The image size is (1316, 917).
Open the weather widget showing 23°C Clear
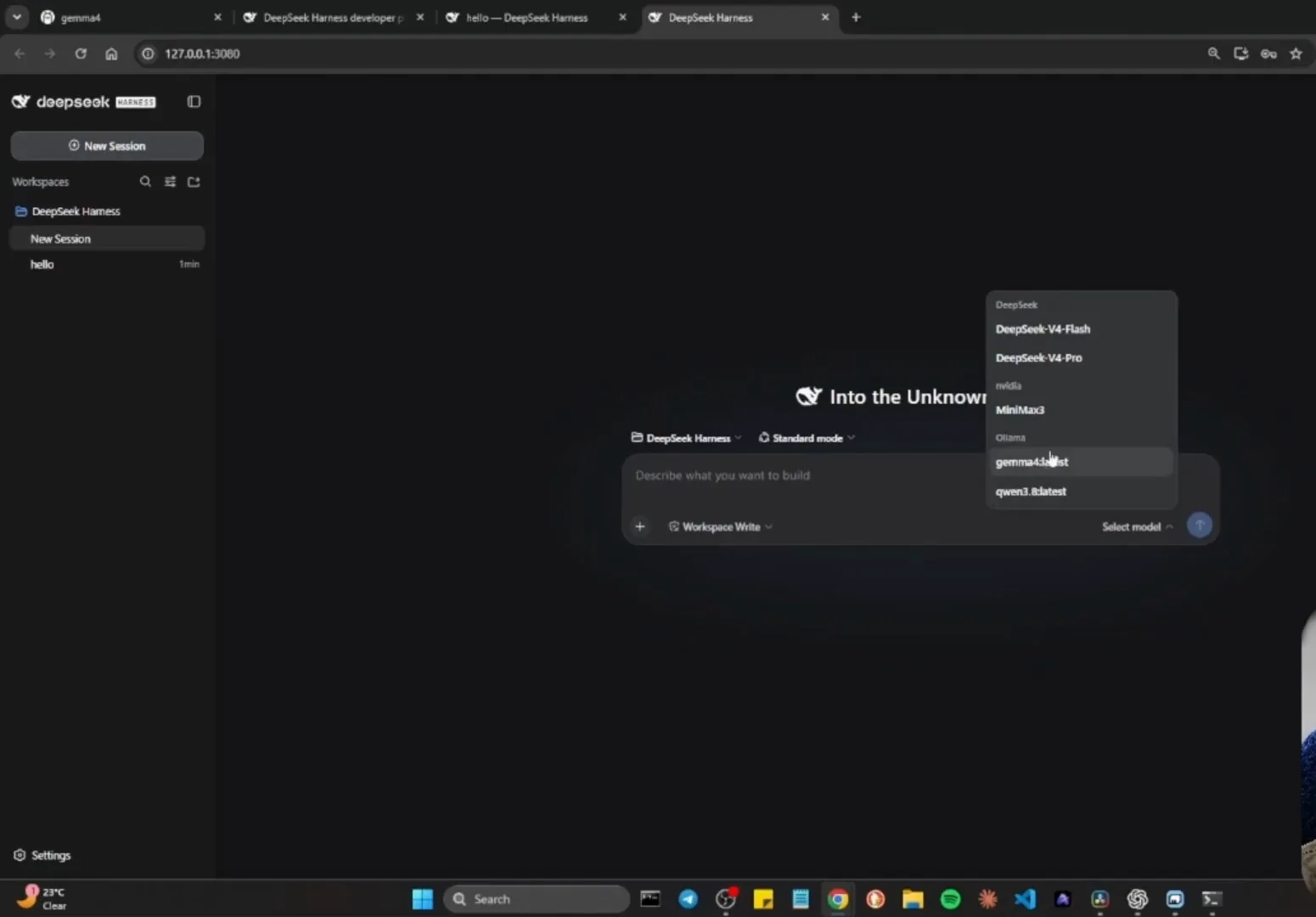[x=42, y=898]
